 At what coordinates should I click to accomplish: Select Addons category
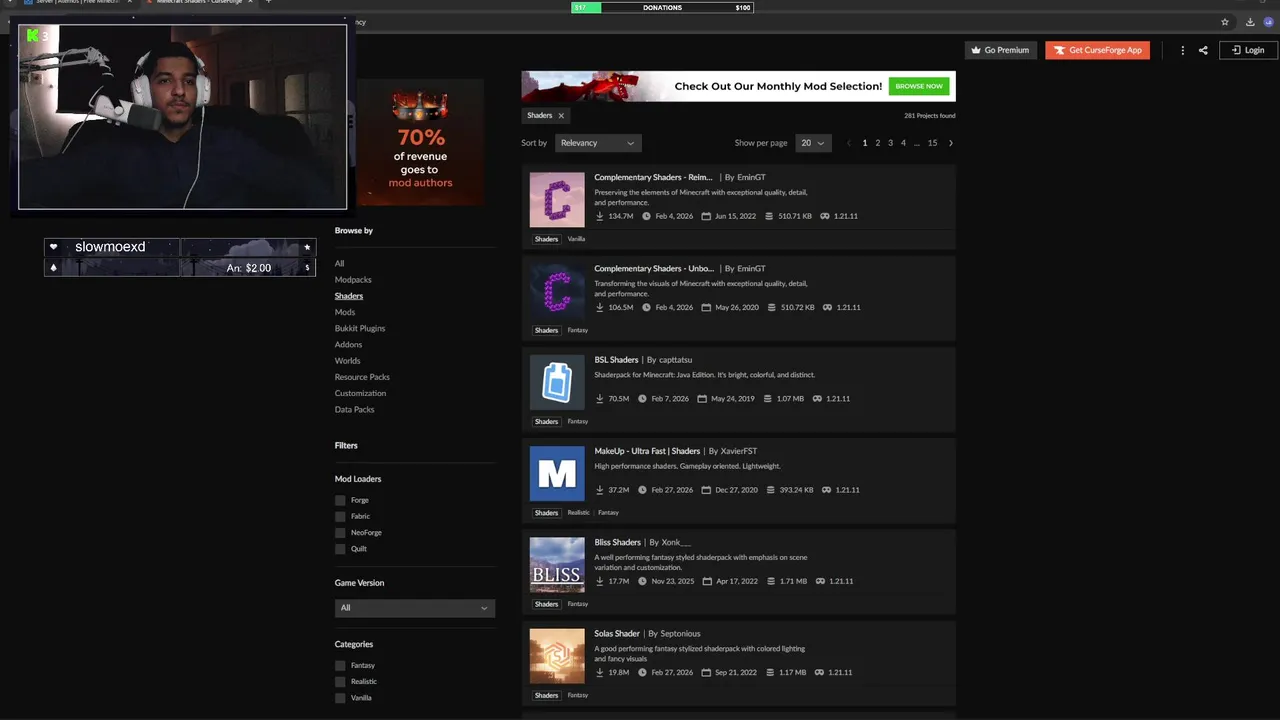348,345
